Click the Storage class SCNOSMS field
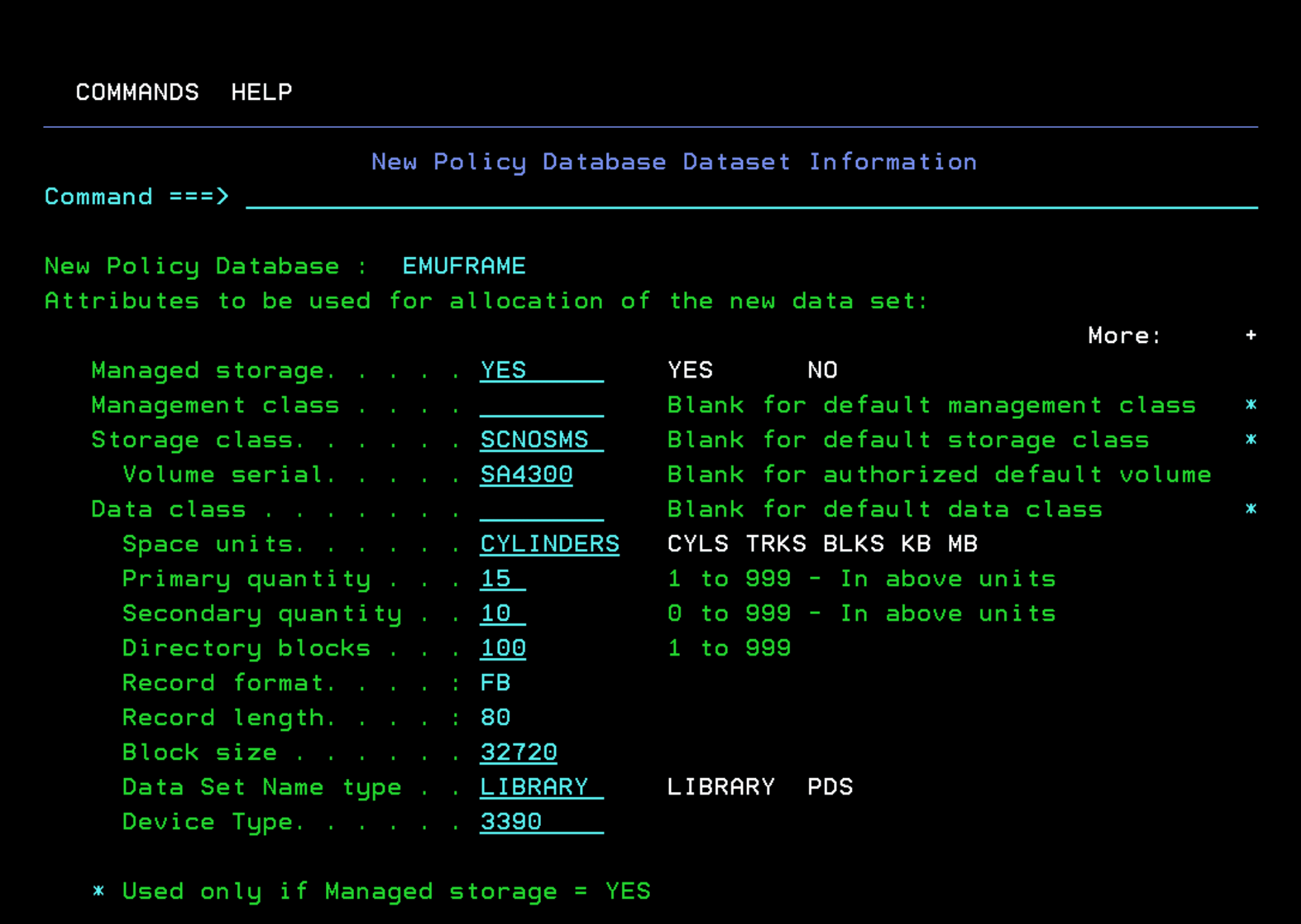 (x=540, y=439)
